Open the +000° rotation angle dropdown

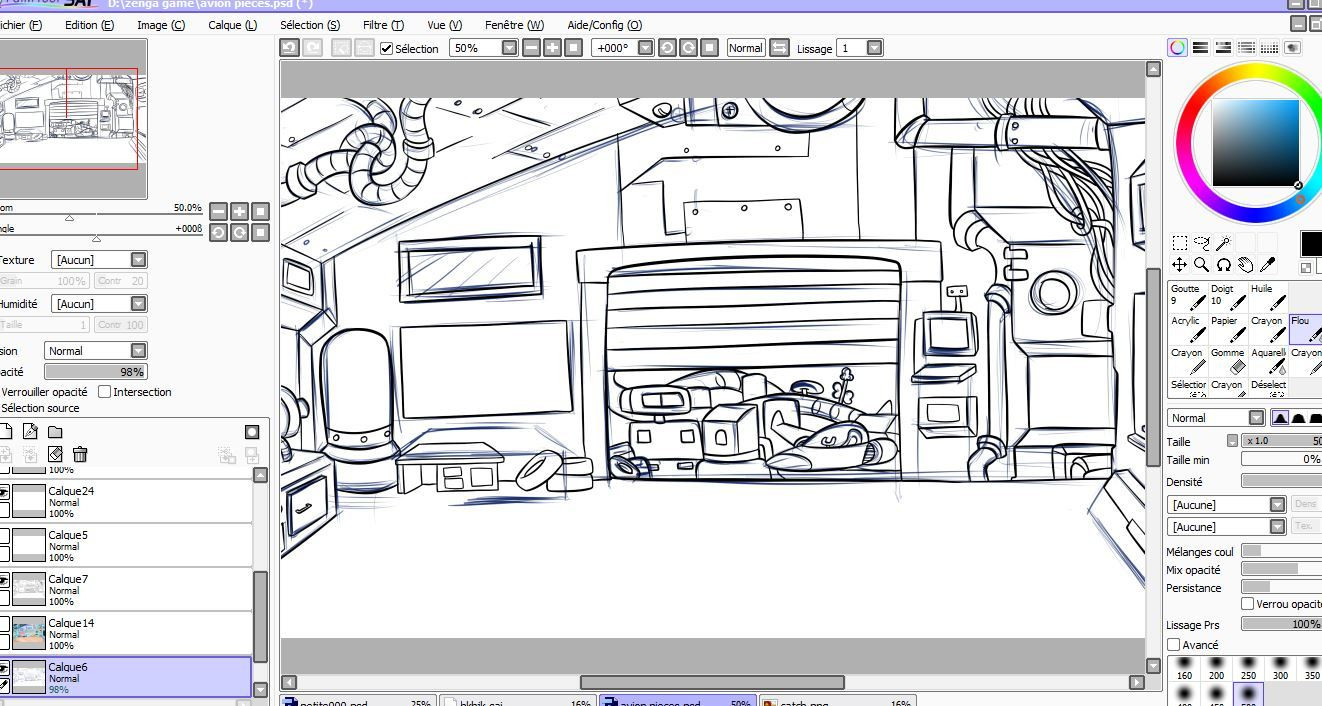[645, 47]
